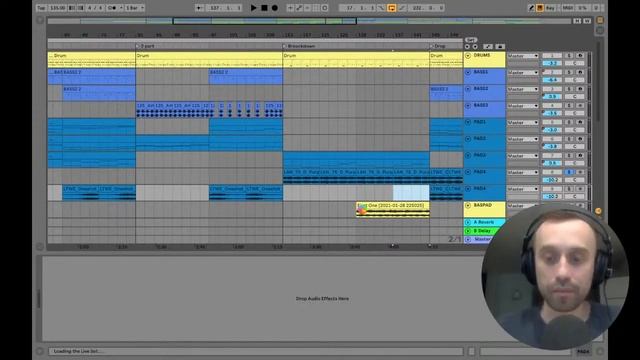This screenshot has height=360, width=640.
Task: Jump to previous locator arrow
Action: [x=467, y=47]
